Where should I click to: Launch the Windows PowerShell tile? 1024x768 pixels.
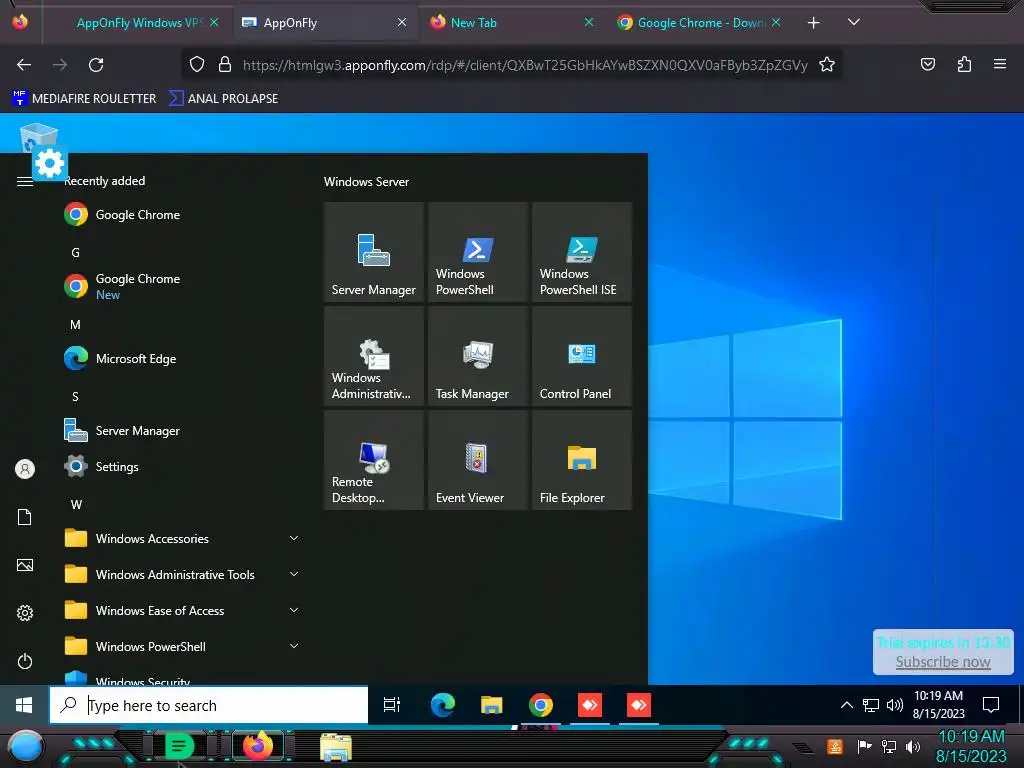coord(477,252)
